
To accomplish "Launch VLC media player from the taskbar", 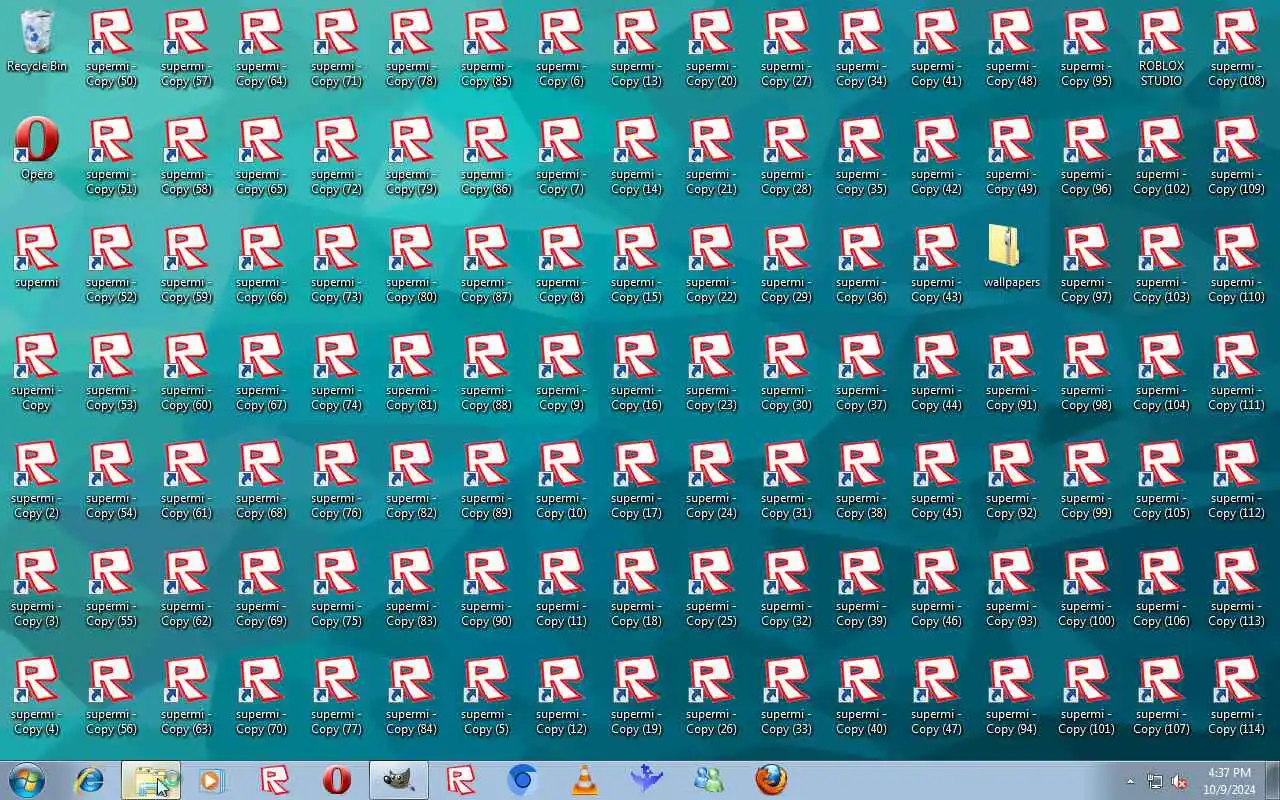I will tap(584, 780).
